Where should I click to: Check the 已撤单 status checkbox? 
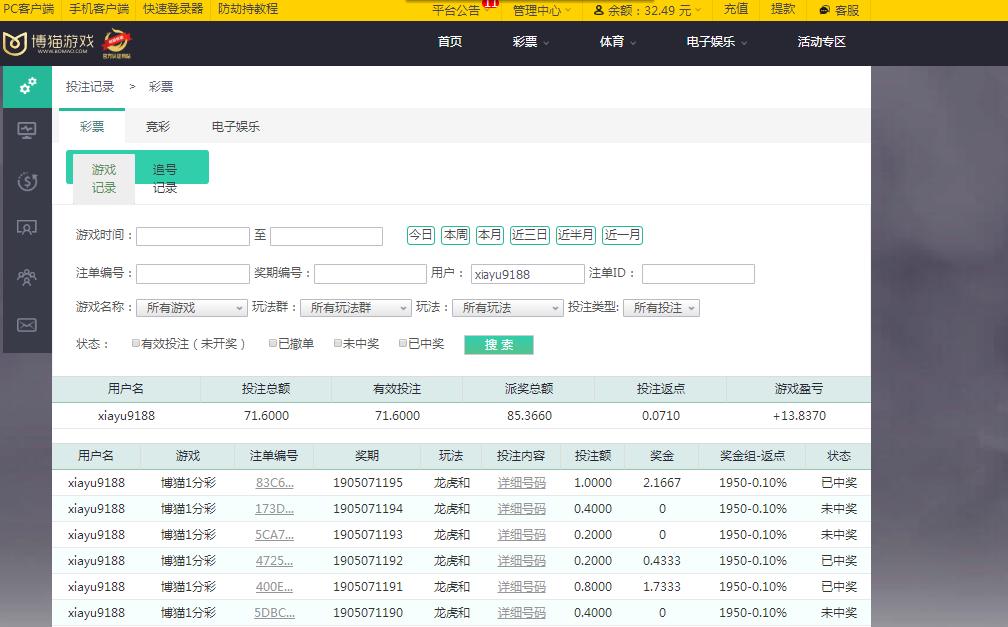point(273,343)
